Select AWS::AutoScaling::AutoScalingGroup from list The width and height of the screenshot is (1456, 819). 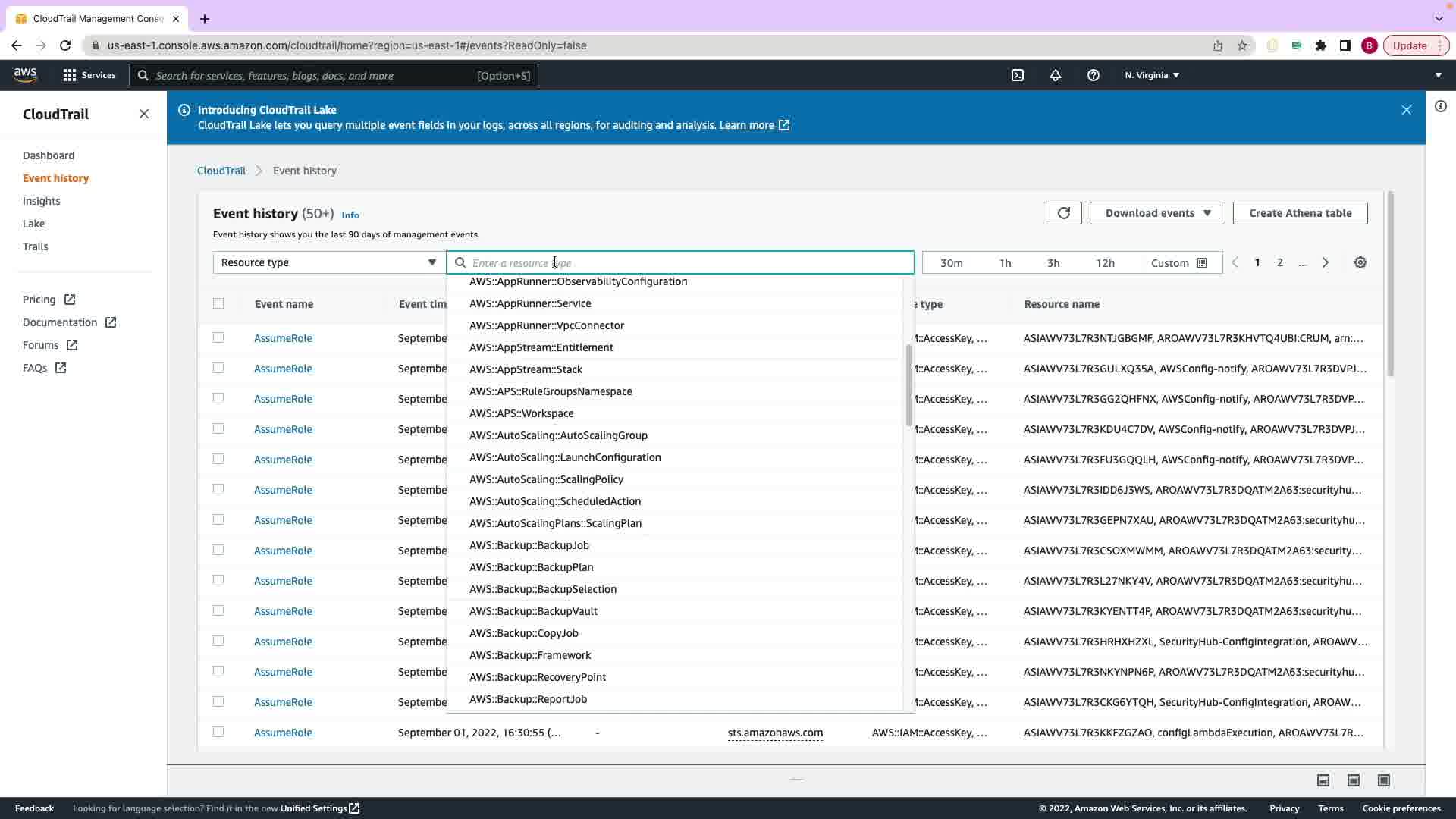[558, 435]
